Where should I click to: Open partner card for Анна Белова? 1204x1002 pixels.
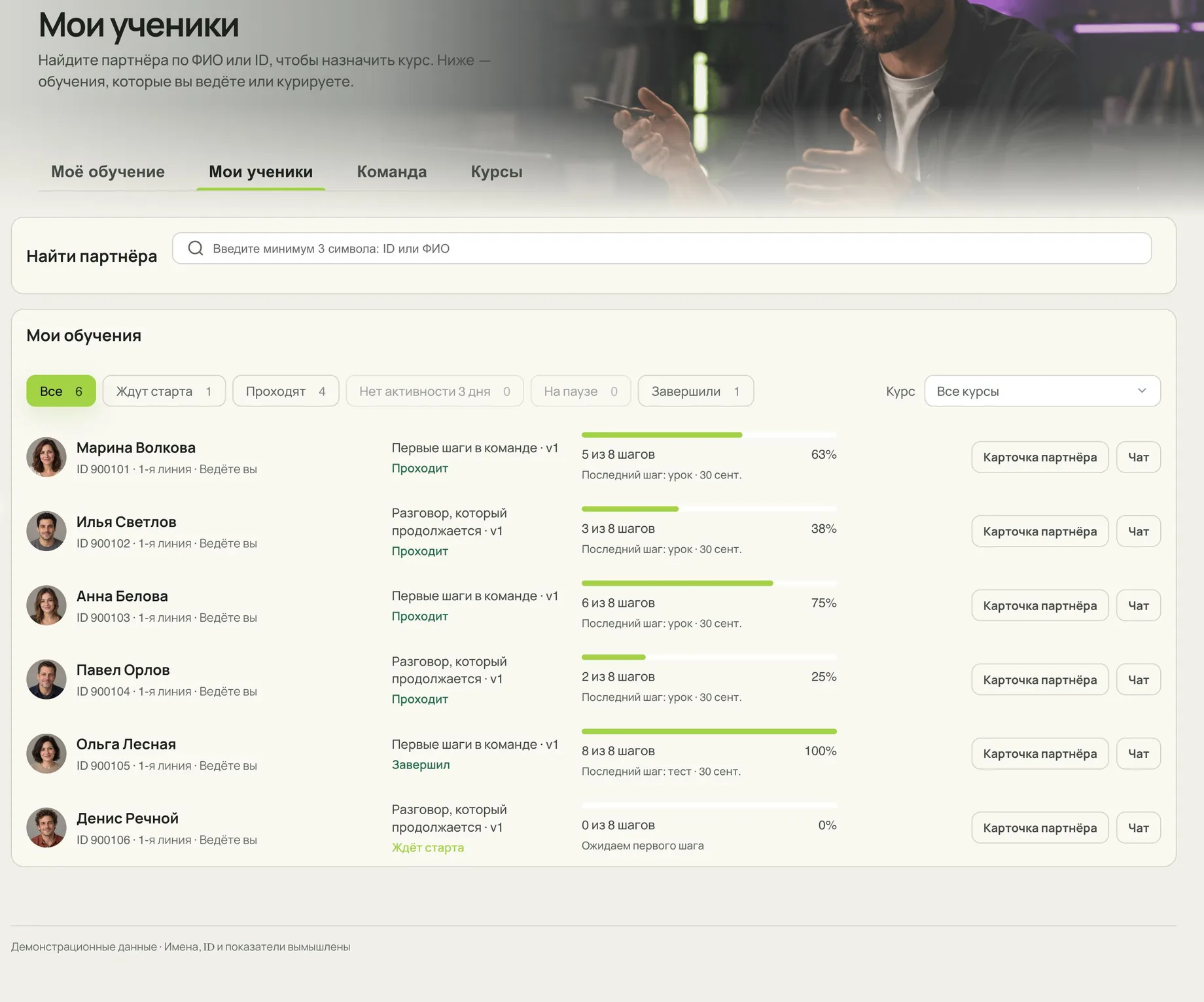point(1040,605)
